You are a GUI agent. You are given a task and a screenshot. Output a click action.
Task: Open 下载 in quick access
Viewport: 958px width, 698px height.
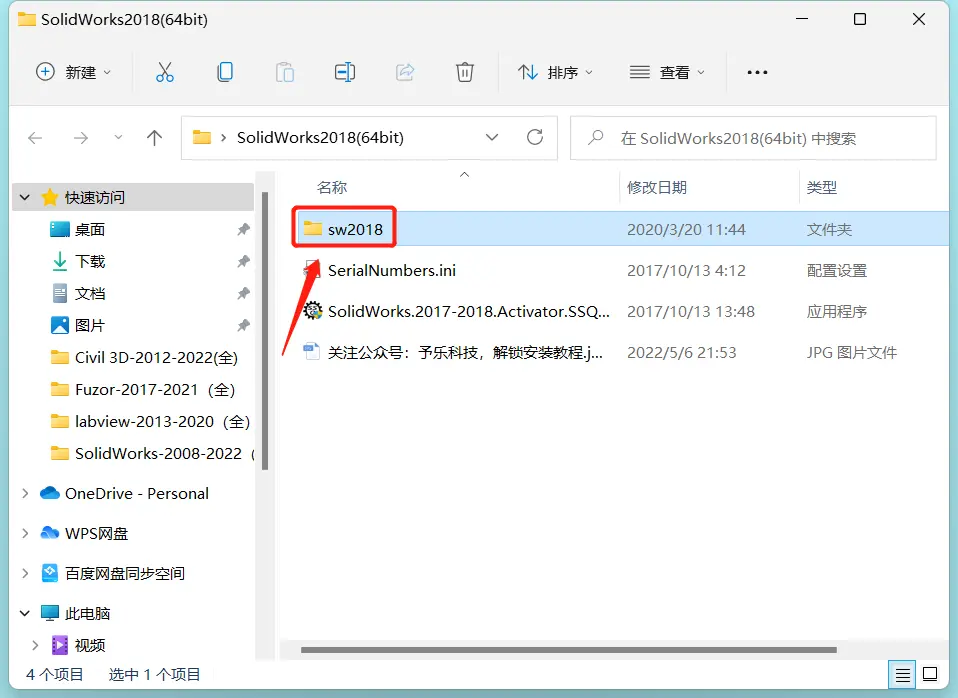coord(90,261)
